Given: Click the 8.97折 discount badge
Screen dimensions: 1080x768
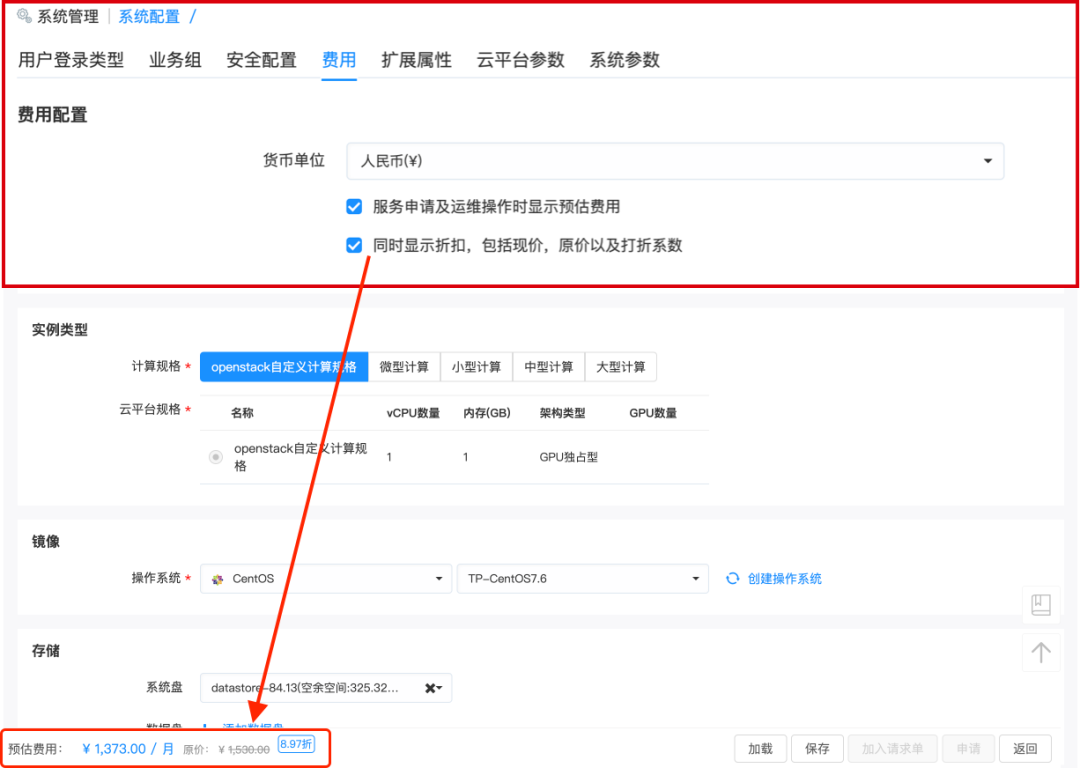Looking at the screenshot, I should pyautogui.click(x=296, y=745).
